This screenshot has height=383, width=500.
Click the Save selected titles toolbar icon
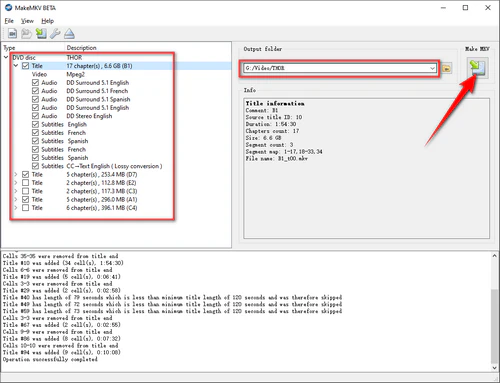click(41, 33)
